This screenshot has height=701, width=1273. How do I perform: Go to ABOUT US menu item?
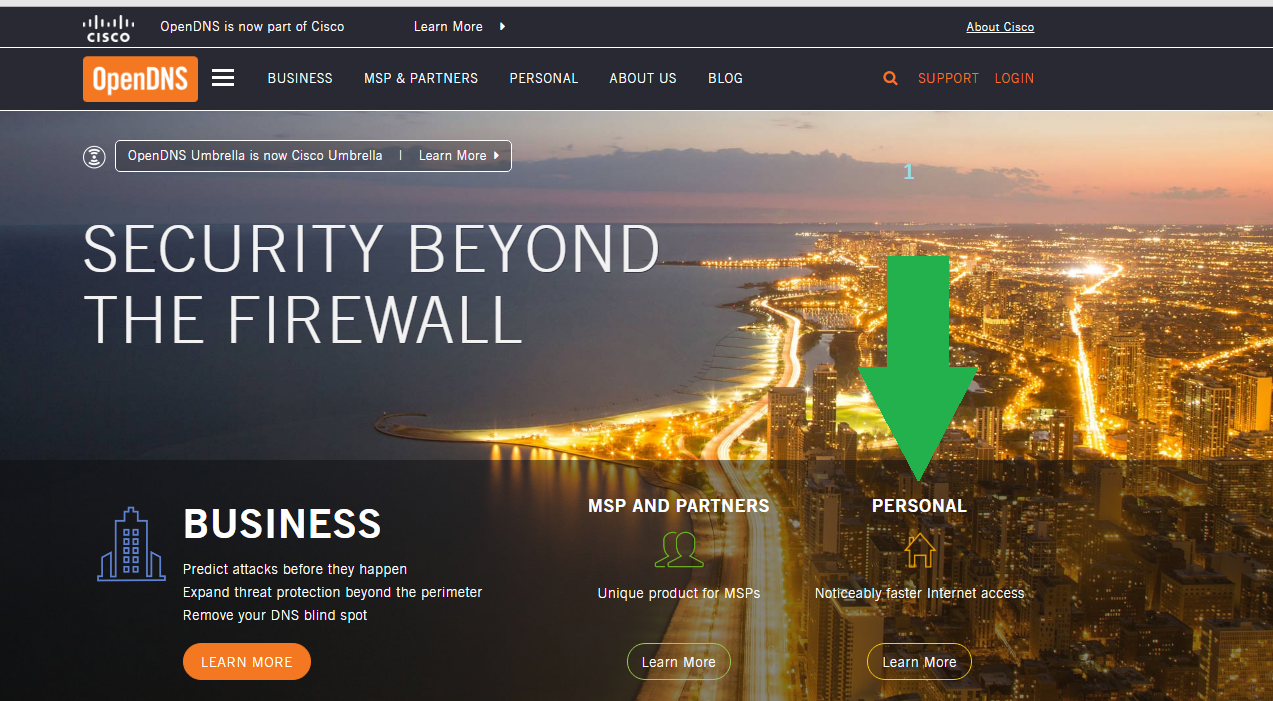tap(643, 78)
